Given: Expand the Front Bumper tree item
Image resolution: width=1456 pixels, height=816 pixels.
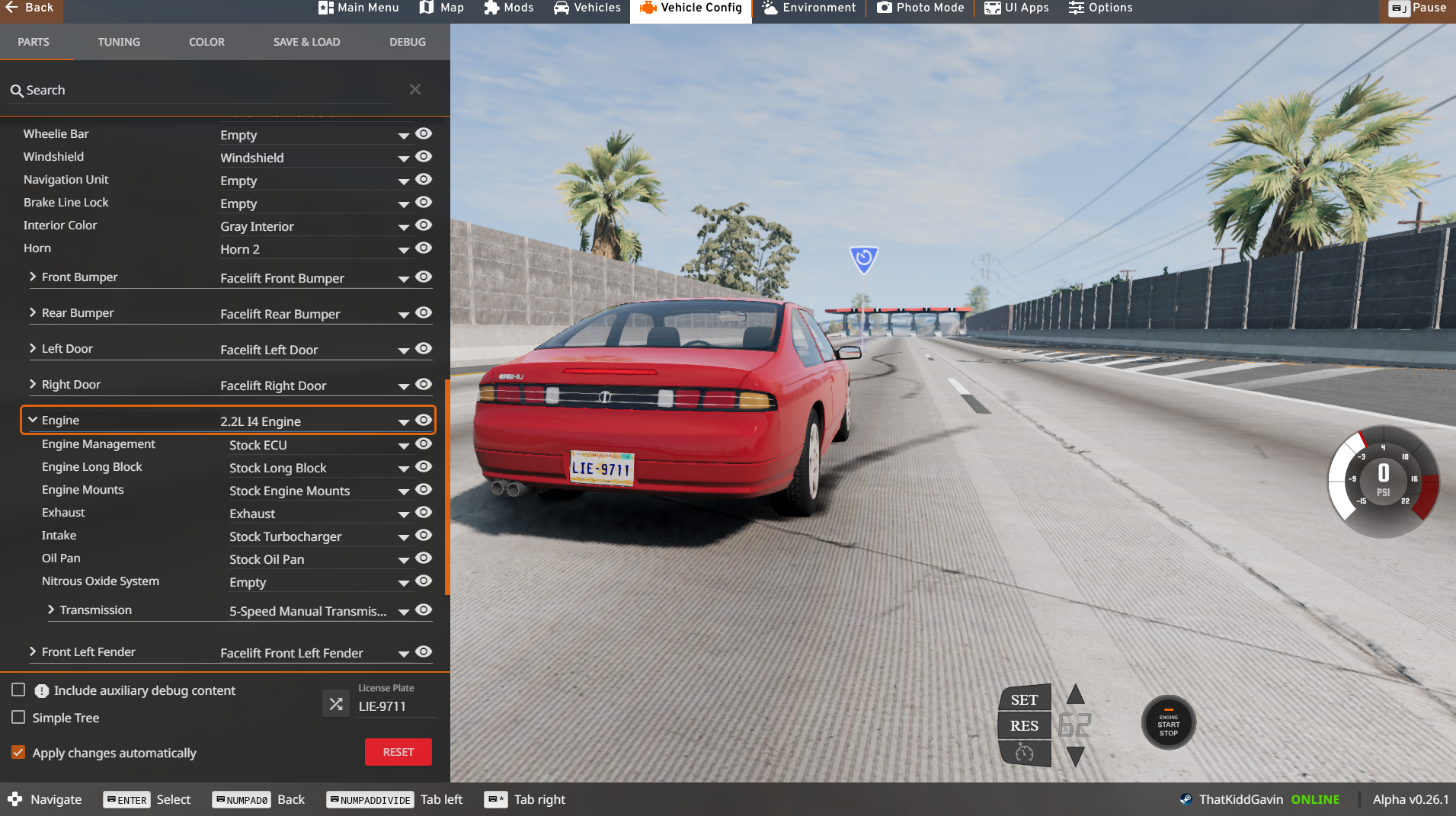Looking at the screenshot, I should pyautogui.click(x=33, y=277).
